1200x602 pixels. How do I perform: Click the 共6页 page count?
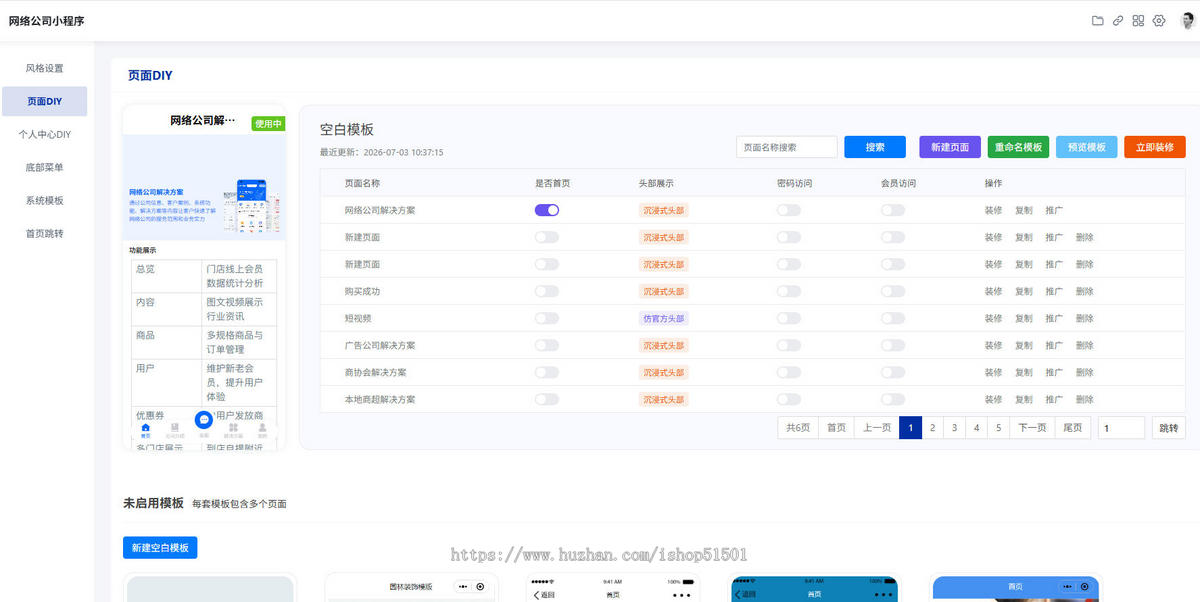798,428
